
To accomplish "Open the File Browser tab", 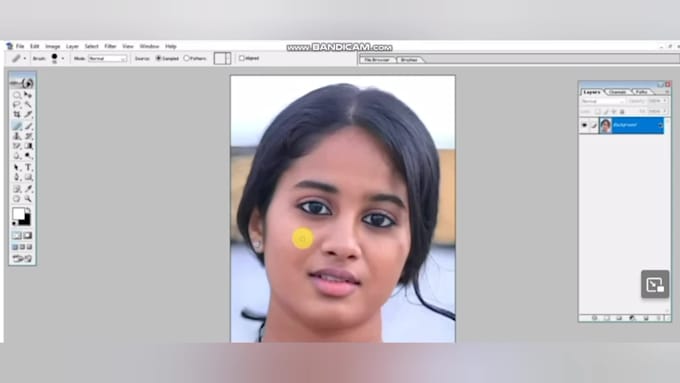I will (x=377, y=59).
